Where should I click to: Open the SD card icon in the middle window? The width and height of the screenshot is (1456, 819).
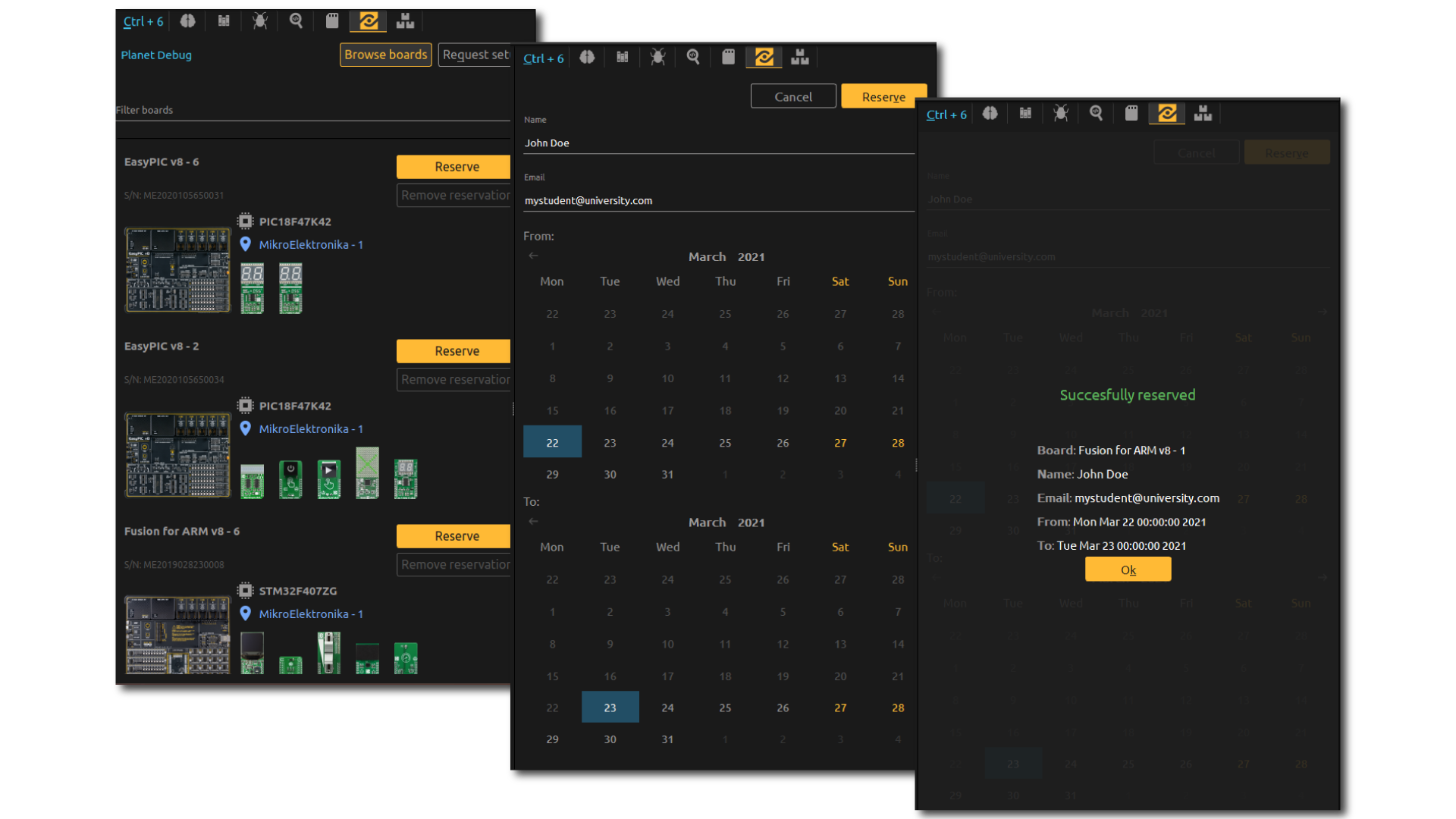pyautogui.click(x=729, y=57)
